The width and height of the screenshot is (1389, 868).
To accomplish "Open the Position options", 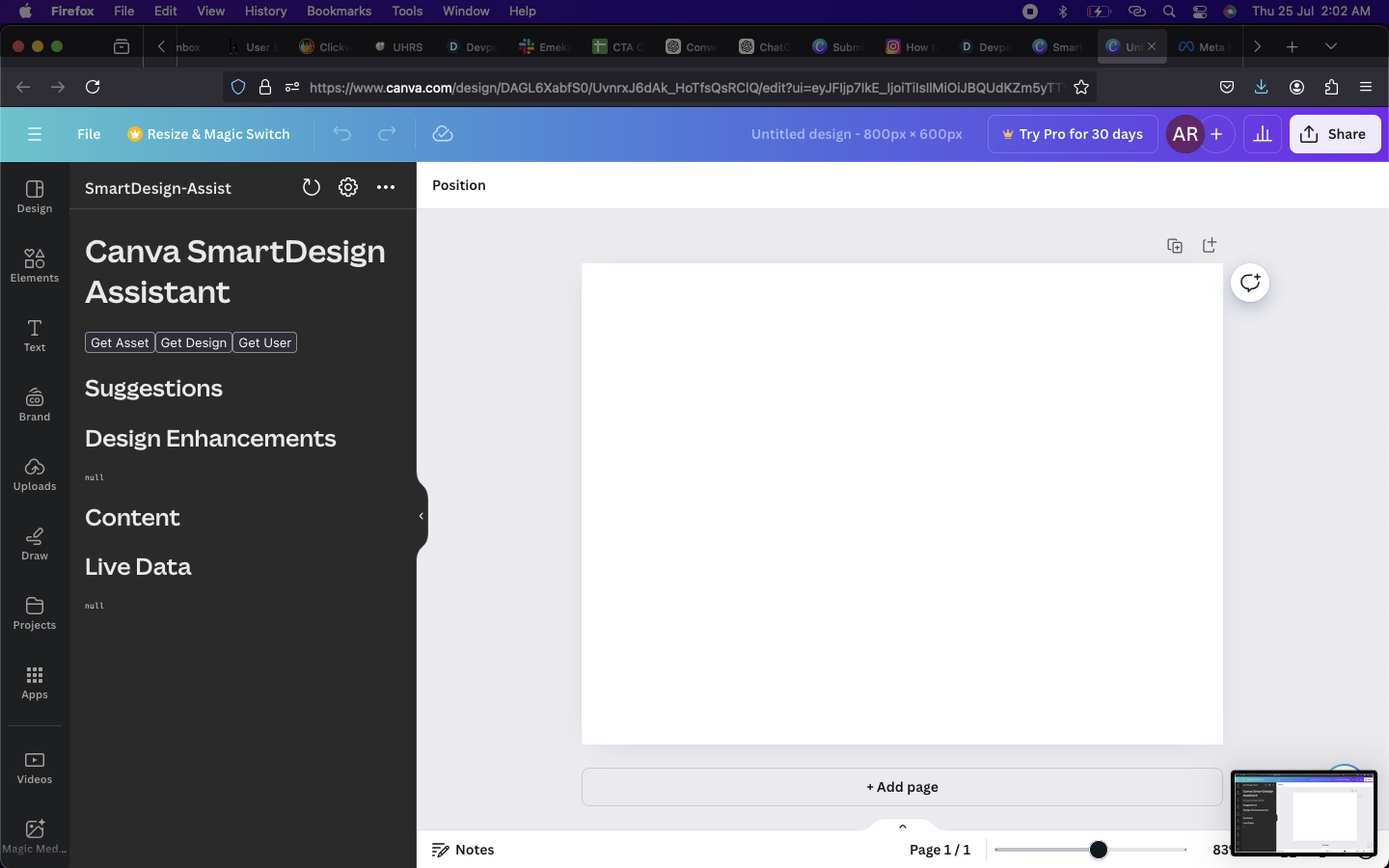I will pyautogui.click(x=459, y=185).
